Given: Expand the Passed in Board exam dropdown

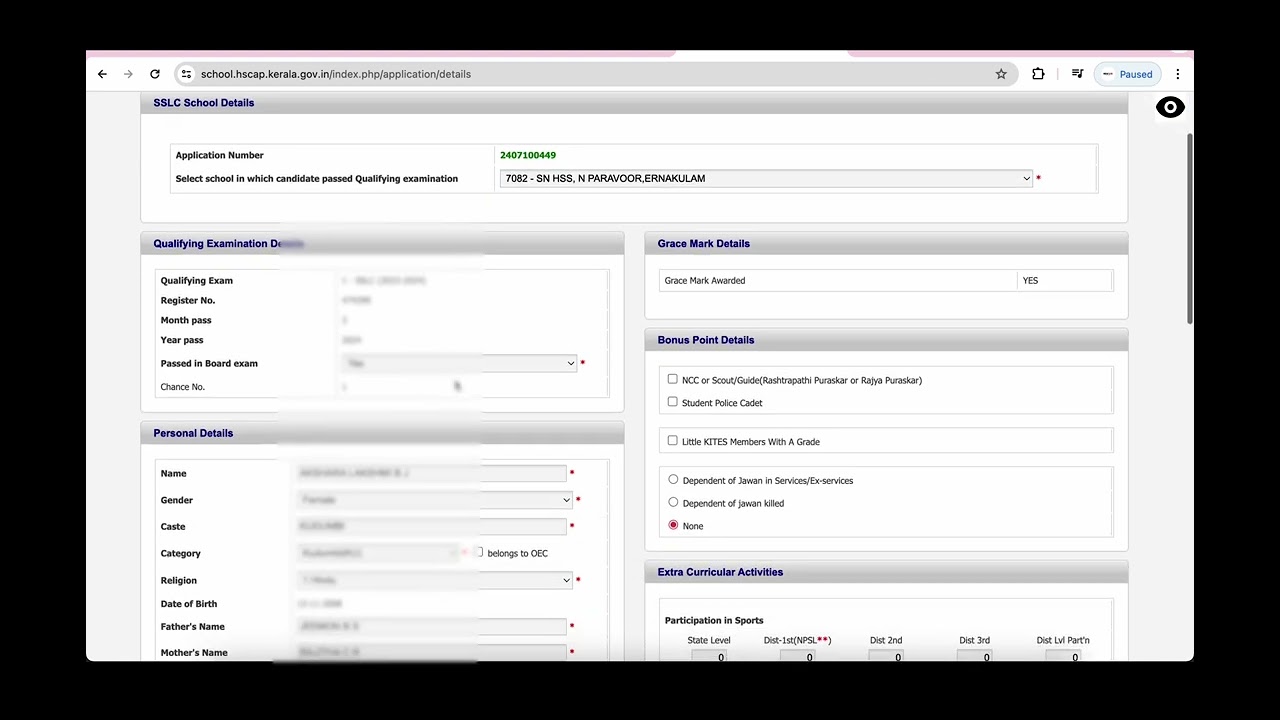Looking at the screenshot, I should coord(459,363).
